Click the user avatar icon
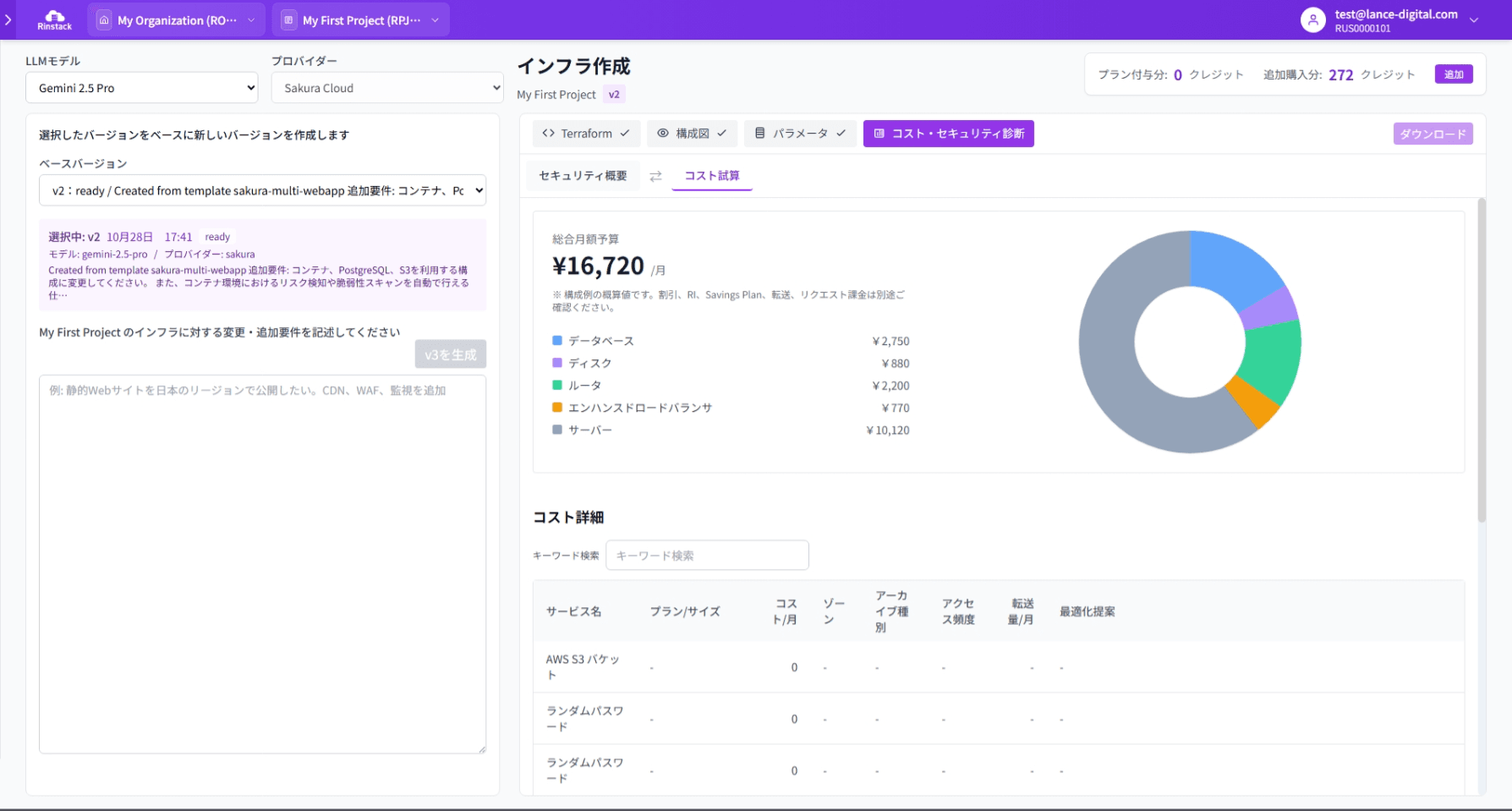The width and height of the screenshot is (1512, 811). (1312, 20)
